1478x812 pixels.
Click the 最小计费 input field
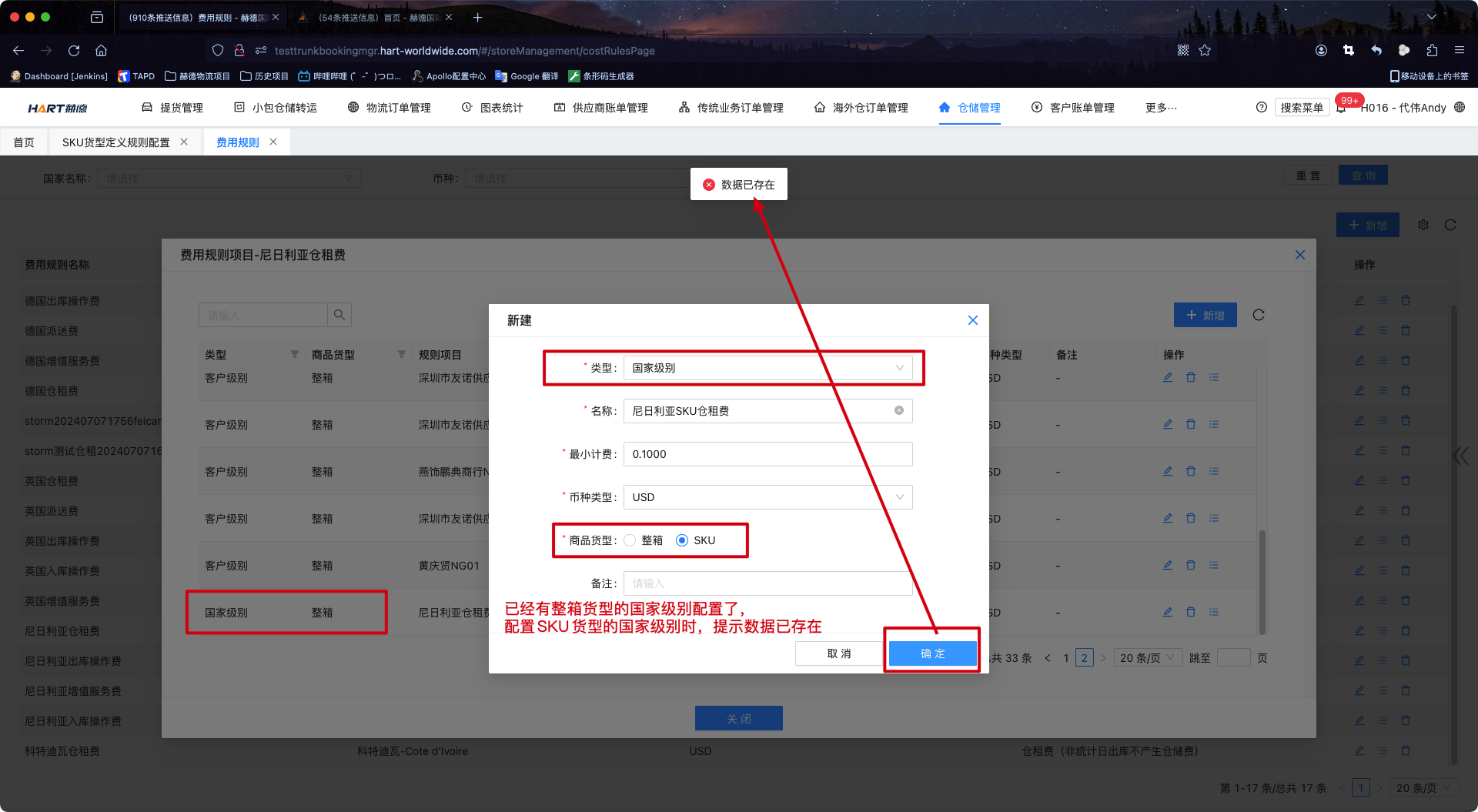tap(767, 454)
